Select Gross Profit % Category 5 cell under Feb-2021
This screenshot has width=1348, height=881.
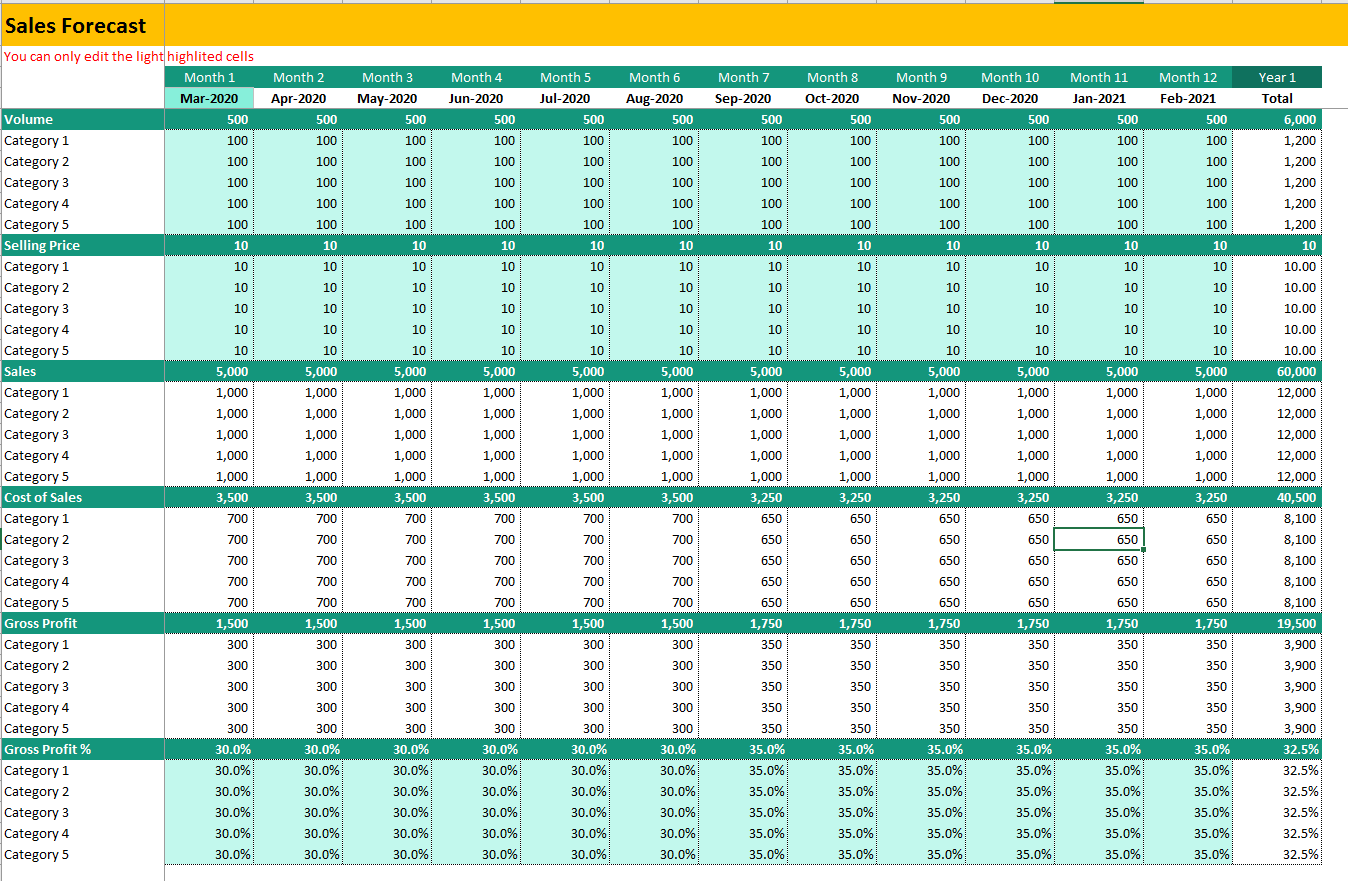[x=1188, y=854]
